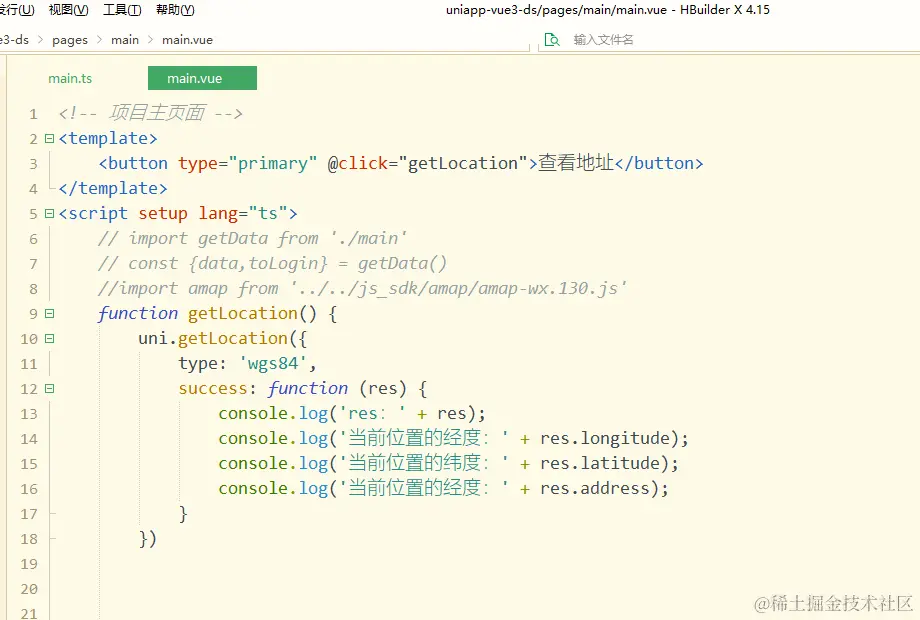Collapse success function fold marker on line 12
The height and width of the screenshot is (620, 920).
pyautogui.click(x=49, y=388)
